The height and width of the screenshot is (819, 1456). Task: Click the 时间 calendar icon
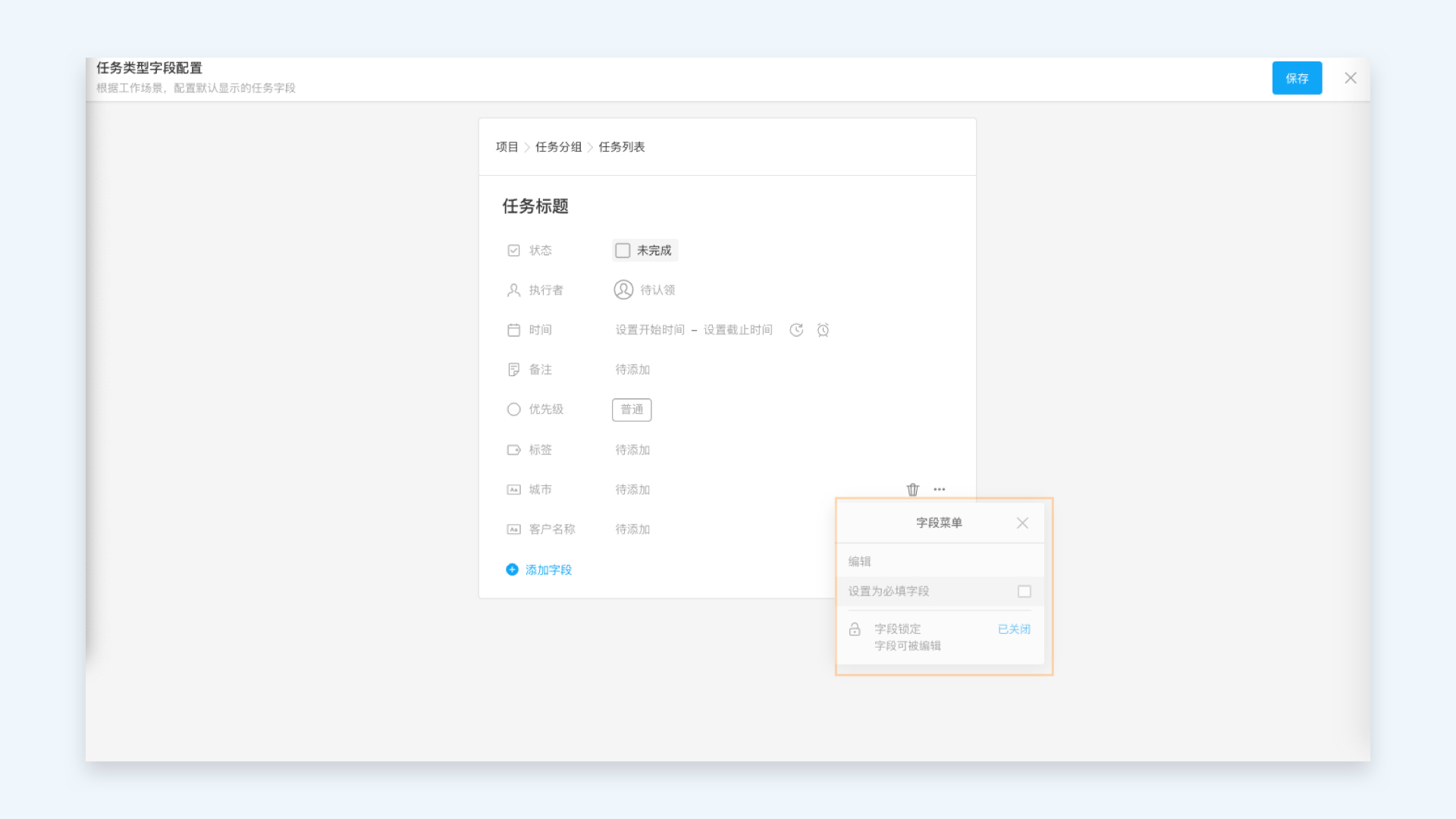click(x=513, y=330)
